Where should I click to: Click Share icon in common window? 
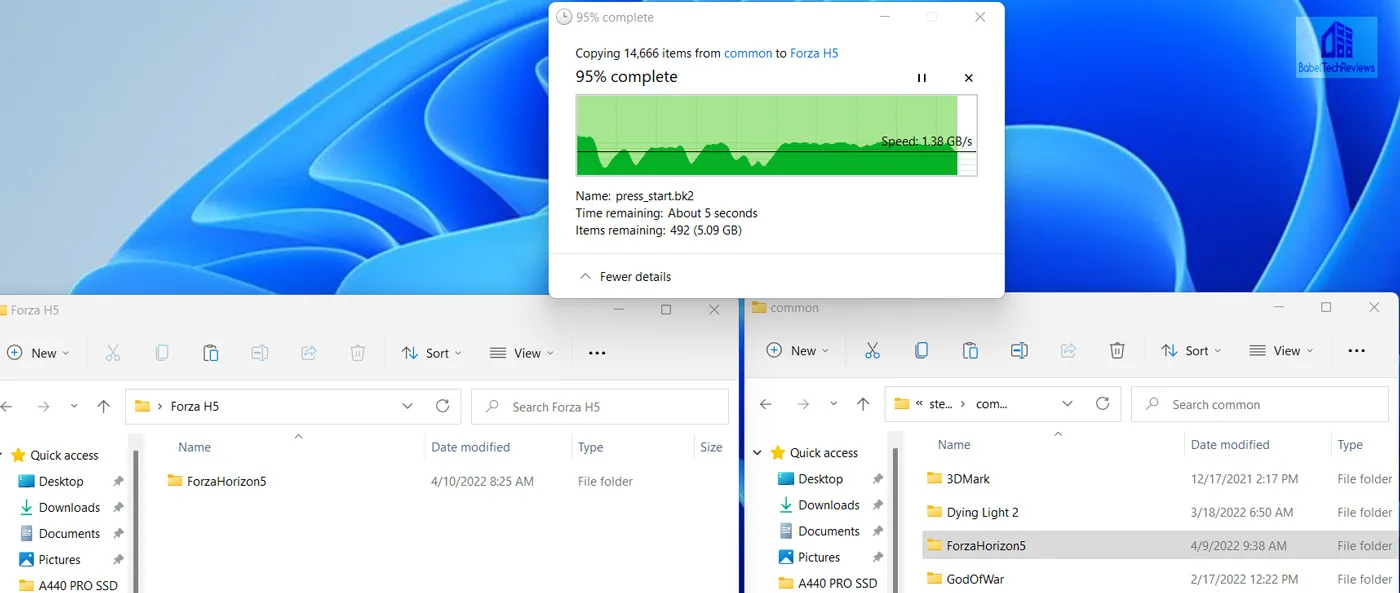pyautogui.click(x=1068, y=351)
